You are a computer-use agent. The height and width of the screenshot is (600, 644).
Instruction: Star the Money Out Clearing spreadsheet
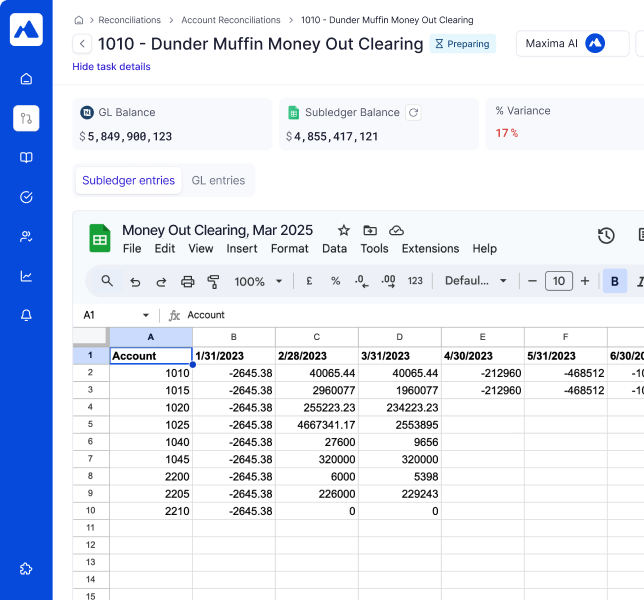coord(344,230)
